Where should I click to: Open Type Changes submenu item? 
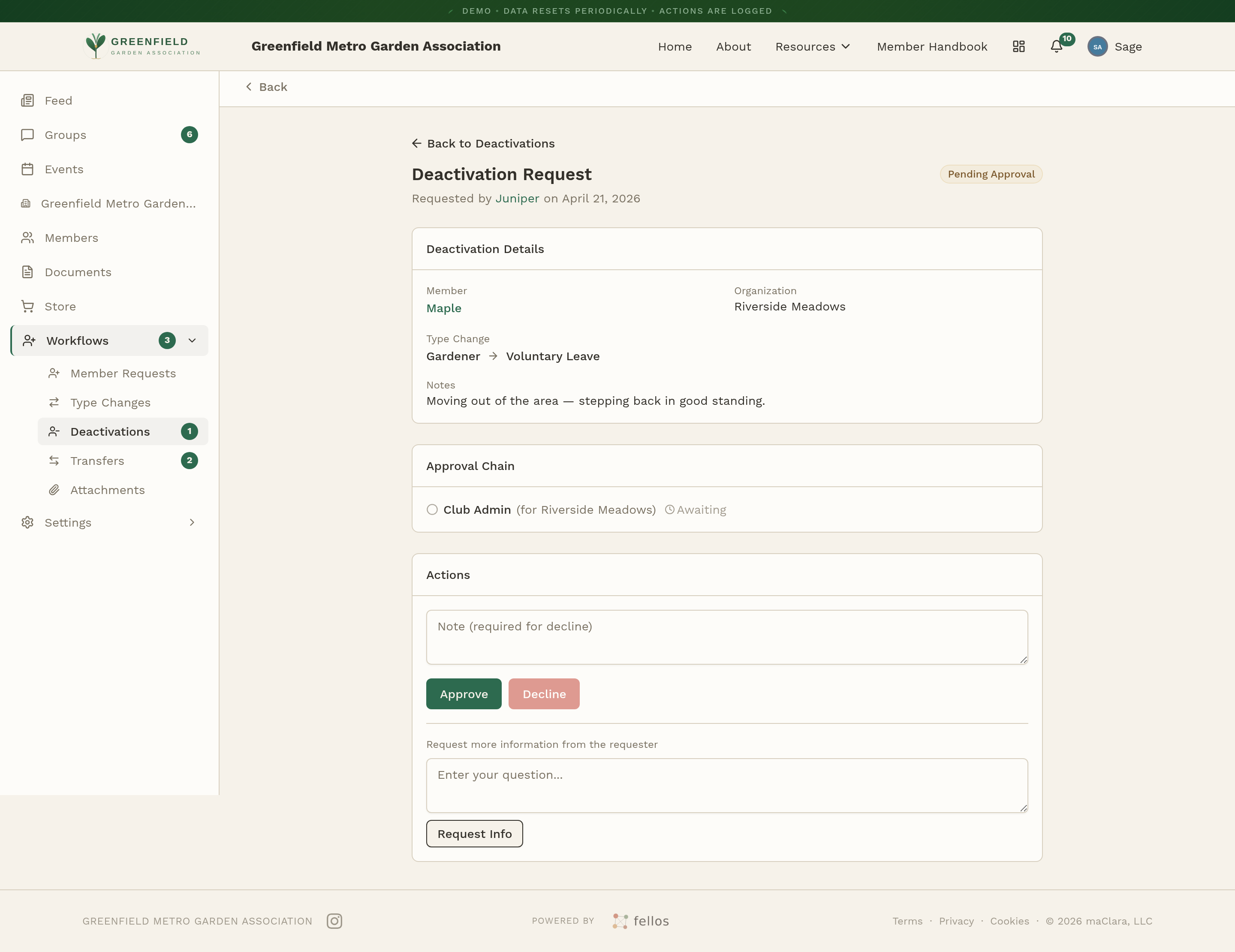click(x=123, y=403)
